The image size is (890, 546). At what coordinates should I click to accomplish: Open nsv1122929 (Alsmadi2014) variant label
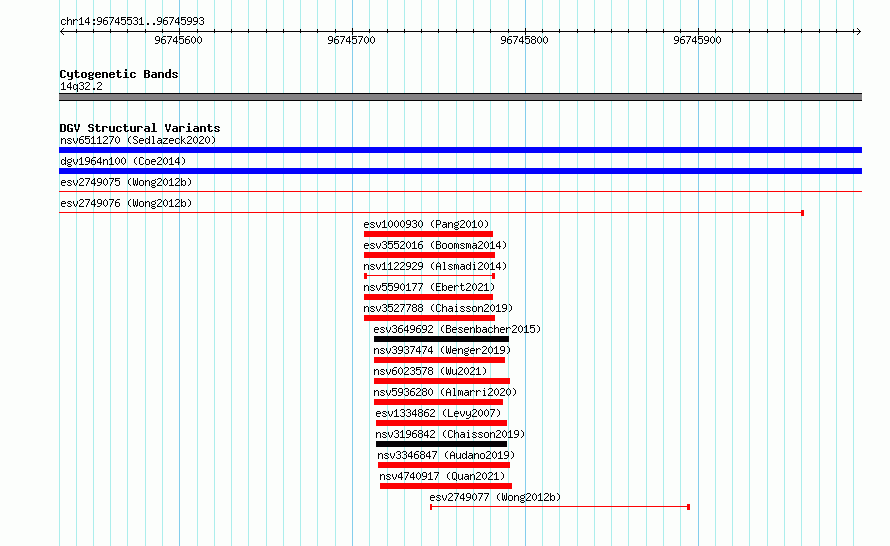point(435,266)
